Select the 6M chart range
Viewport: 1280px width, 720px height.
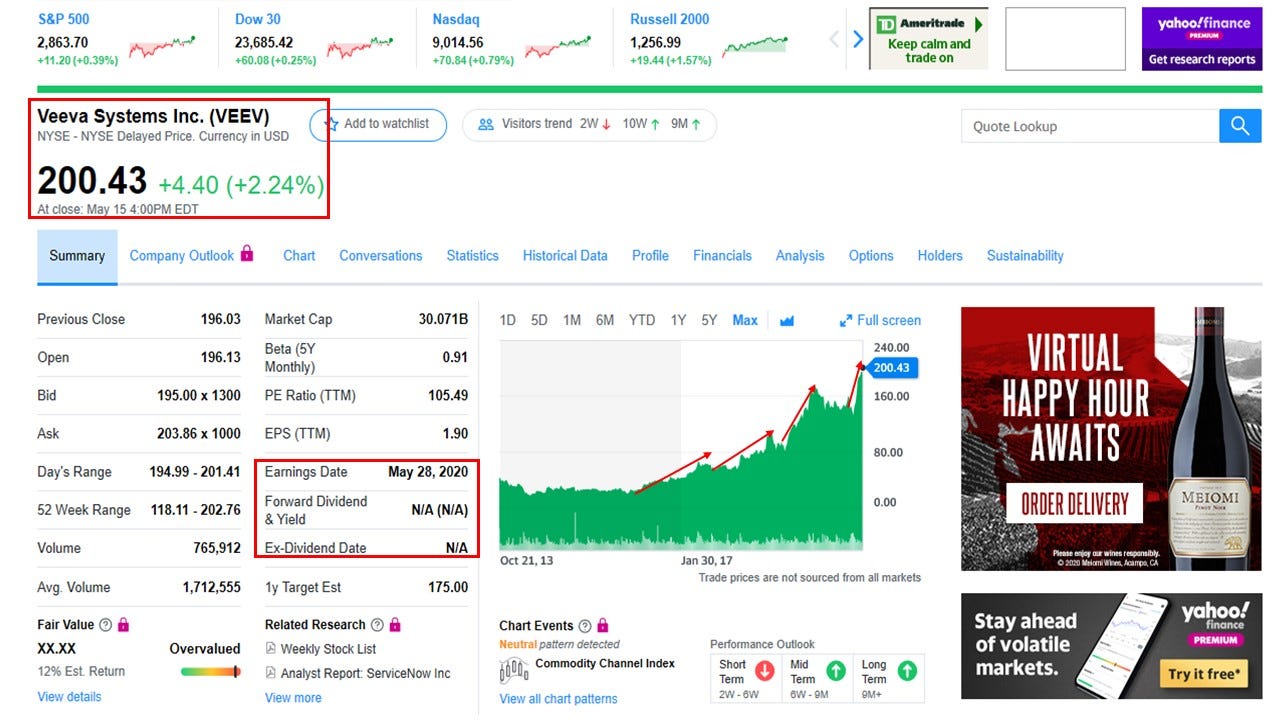tap(605, 321)
